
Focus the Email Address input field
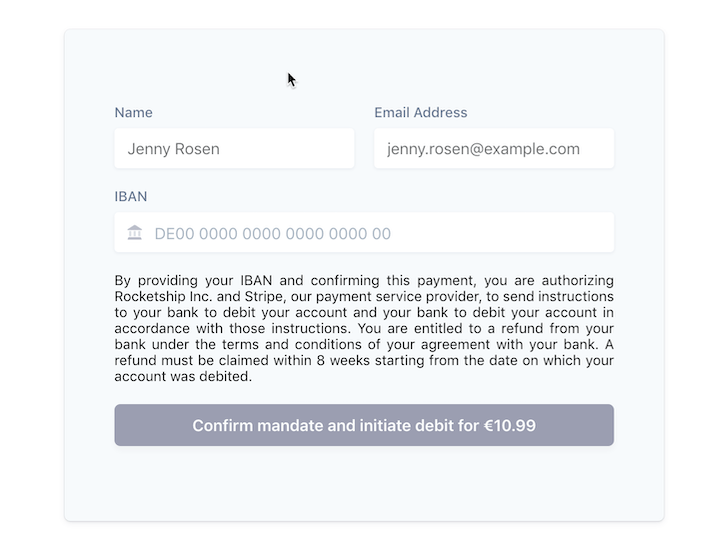point(494,148)
